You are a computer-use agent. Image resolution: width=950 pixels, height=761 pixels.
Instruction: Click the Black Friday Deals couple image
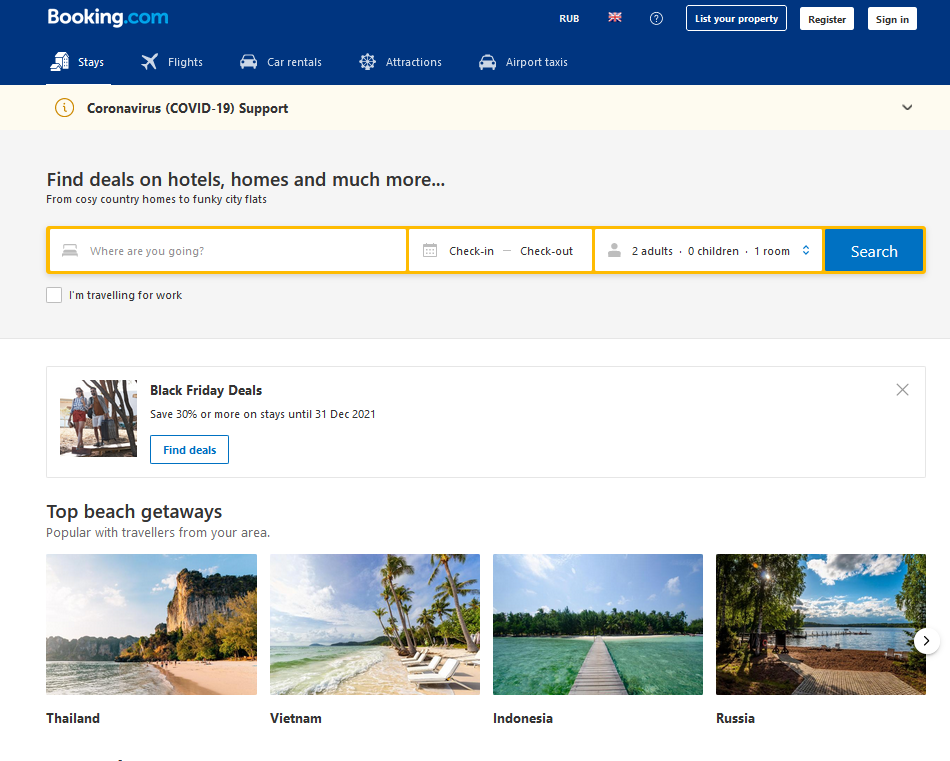(98, 418)
